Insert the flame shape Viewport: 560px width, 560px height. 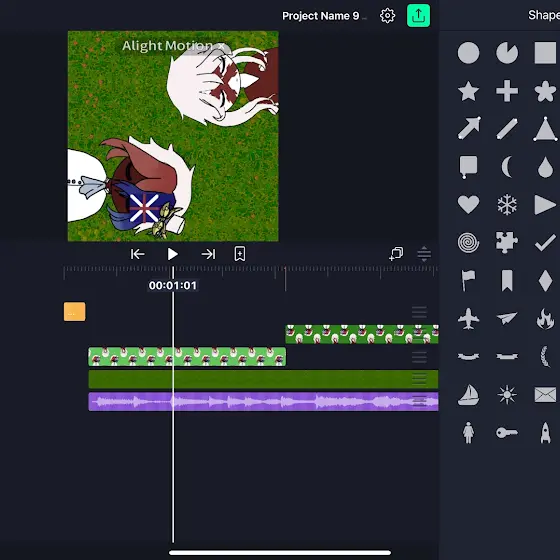click(x=545, y=319)
